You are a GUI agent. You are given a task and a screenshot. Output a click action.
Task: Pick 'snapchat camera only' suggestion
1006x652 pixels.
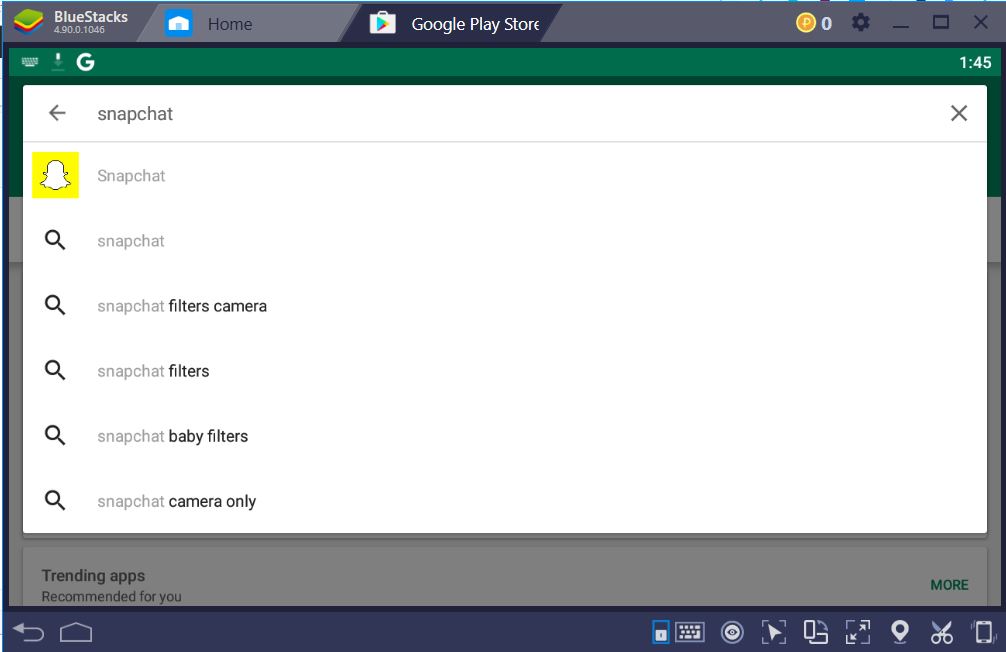505,501
